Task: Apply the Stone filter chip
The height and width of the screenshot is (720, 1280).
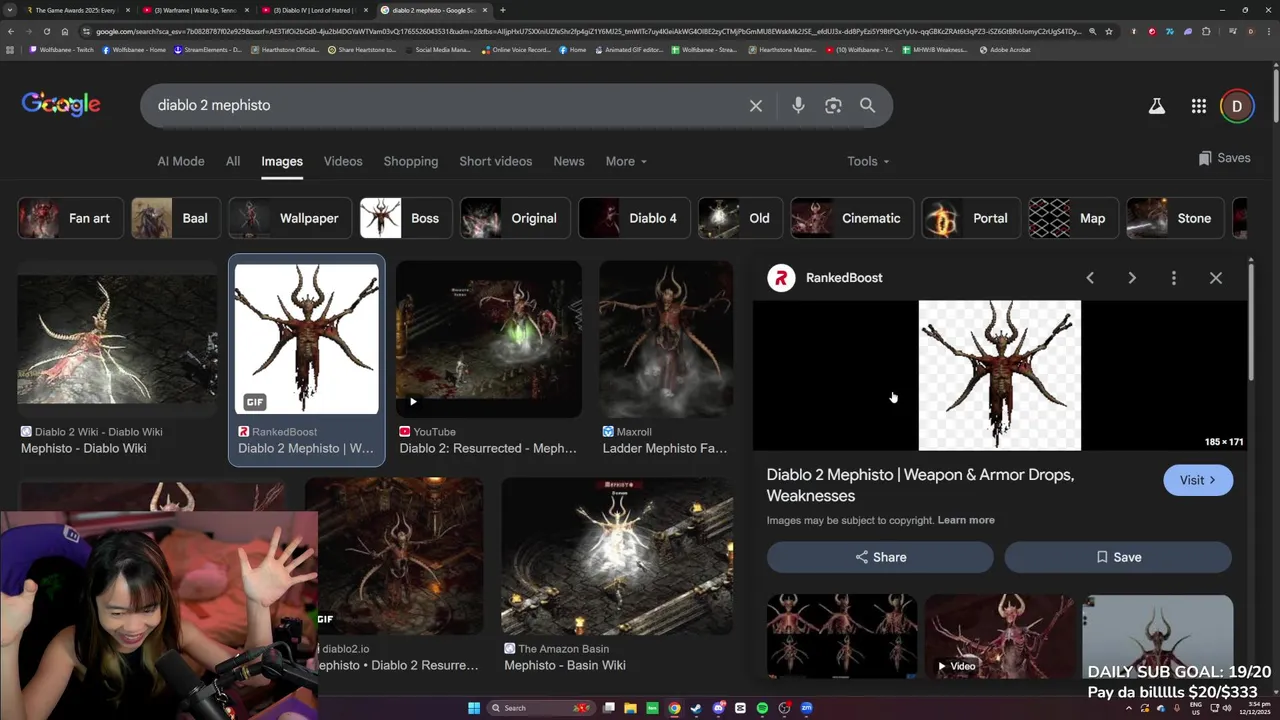Action: (x=1175, y=218)
